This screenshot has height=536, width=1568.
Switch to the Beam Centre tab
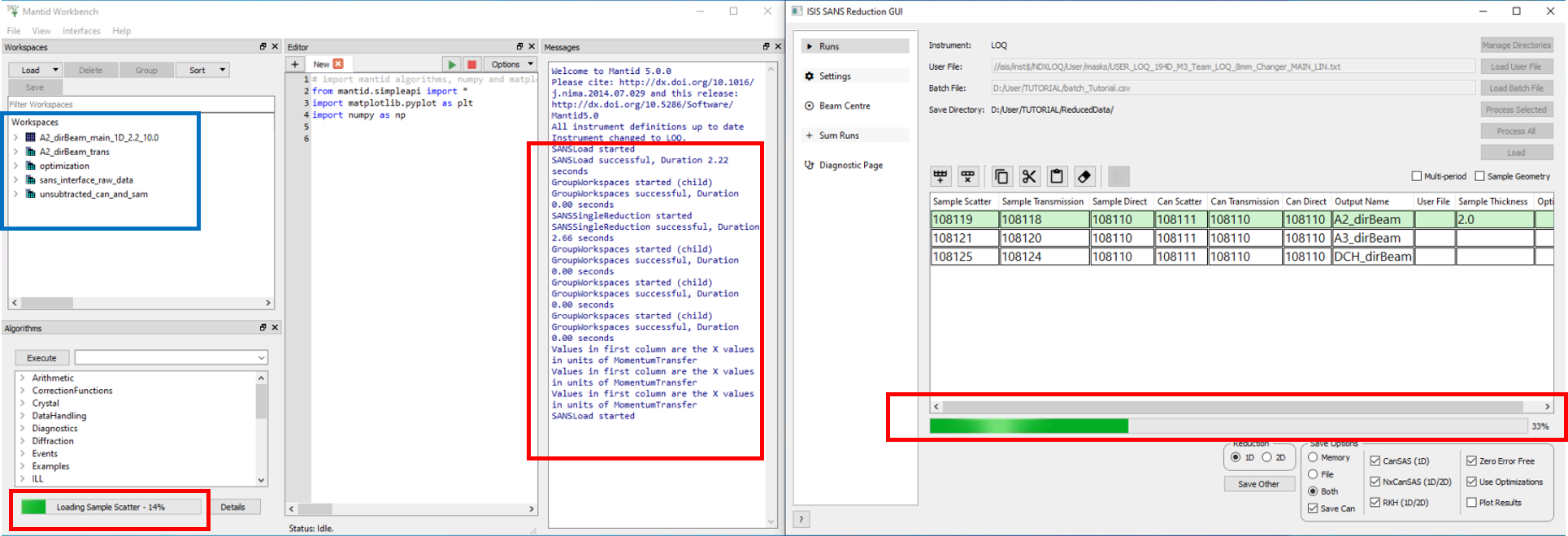click(x=844, y=106)
